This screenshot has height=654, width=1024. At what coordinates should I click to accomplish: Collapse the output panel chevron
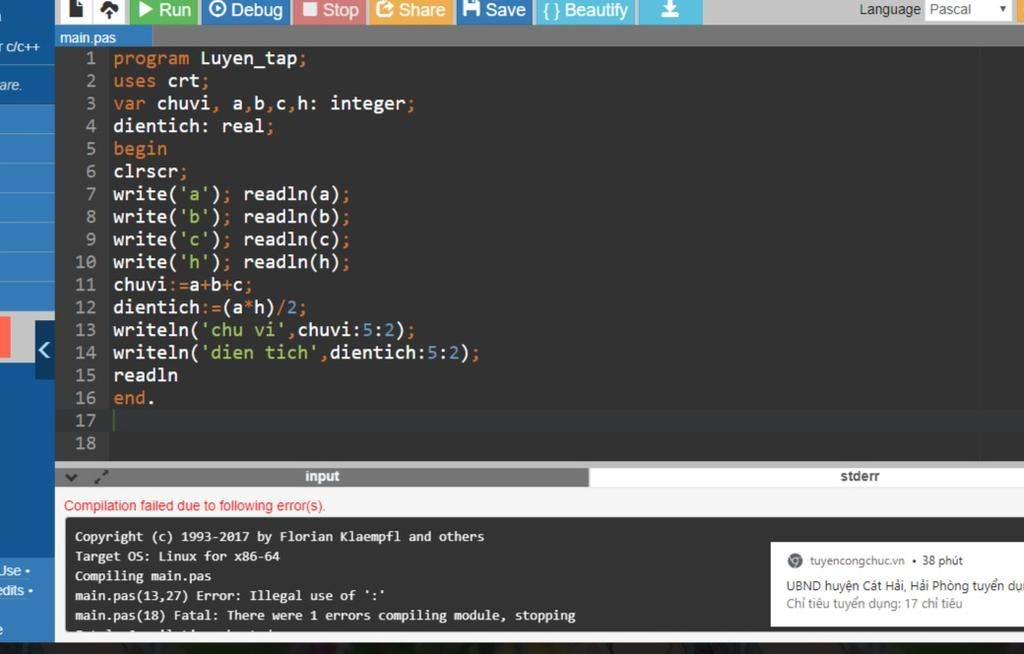pos(71,478)
